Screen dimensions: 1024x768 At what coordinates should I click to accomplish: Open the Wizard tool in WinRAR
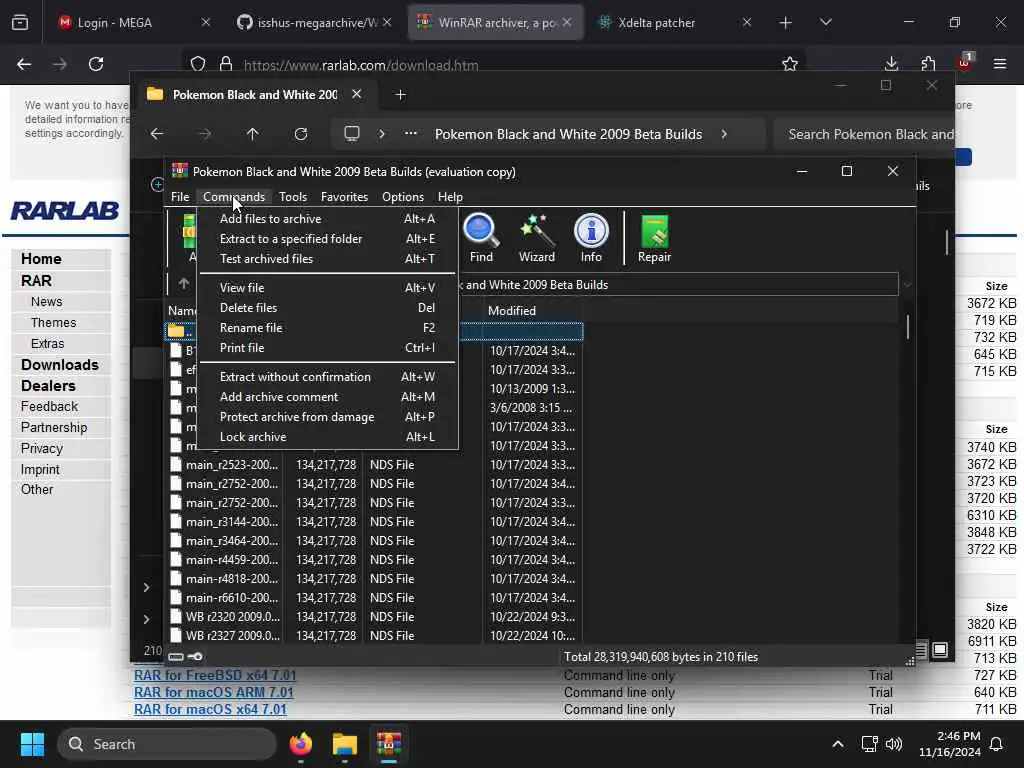tap(537, 238)
